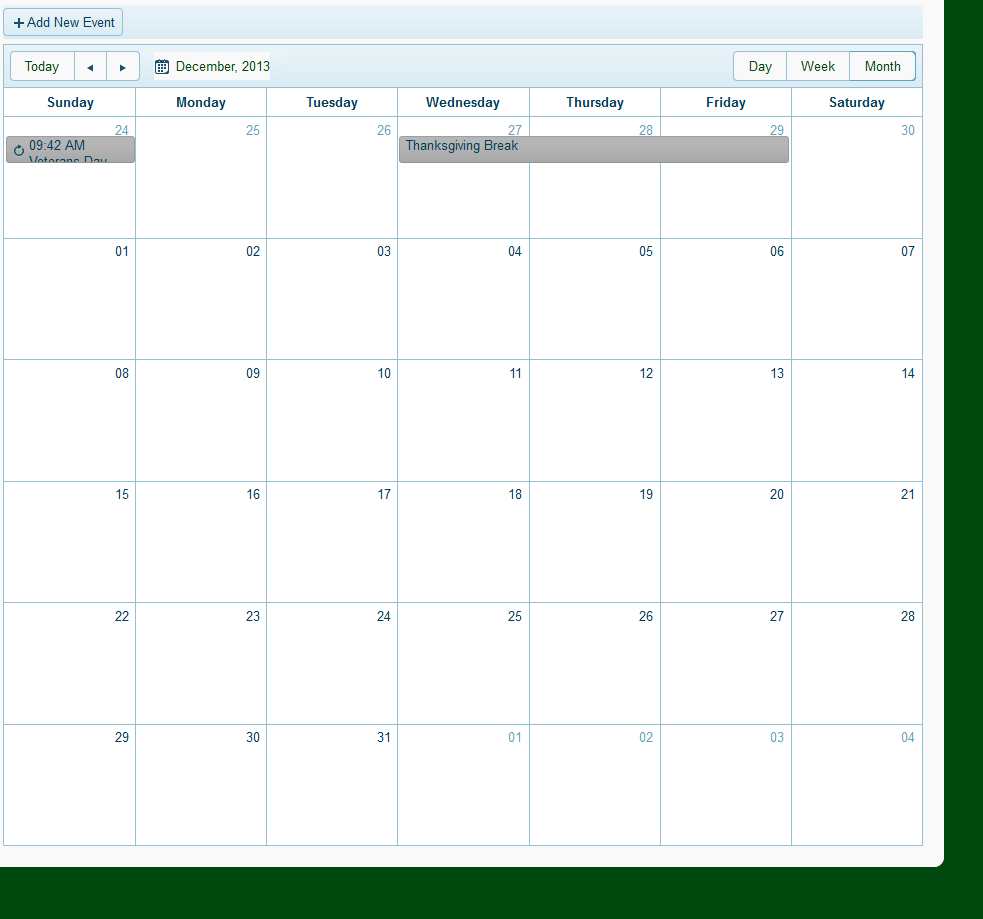Select the black 28 day number for December

pyautogui.click(x=908, y=616)
